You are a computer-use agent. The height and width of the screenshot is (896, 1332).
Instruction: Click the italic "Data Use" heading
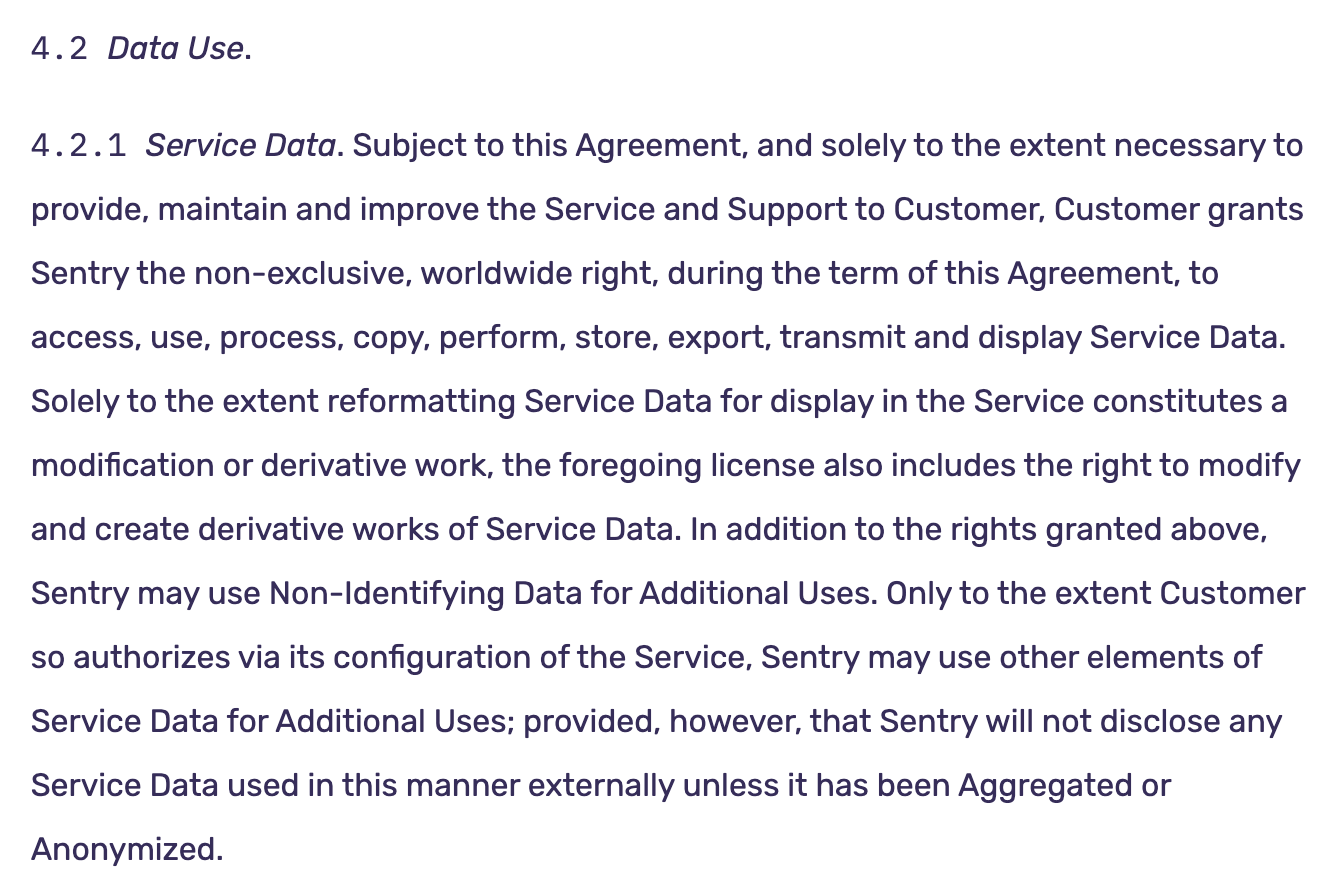177,49
